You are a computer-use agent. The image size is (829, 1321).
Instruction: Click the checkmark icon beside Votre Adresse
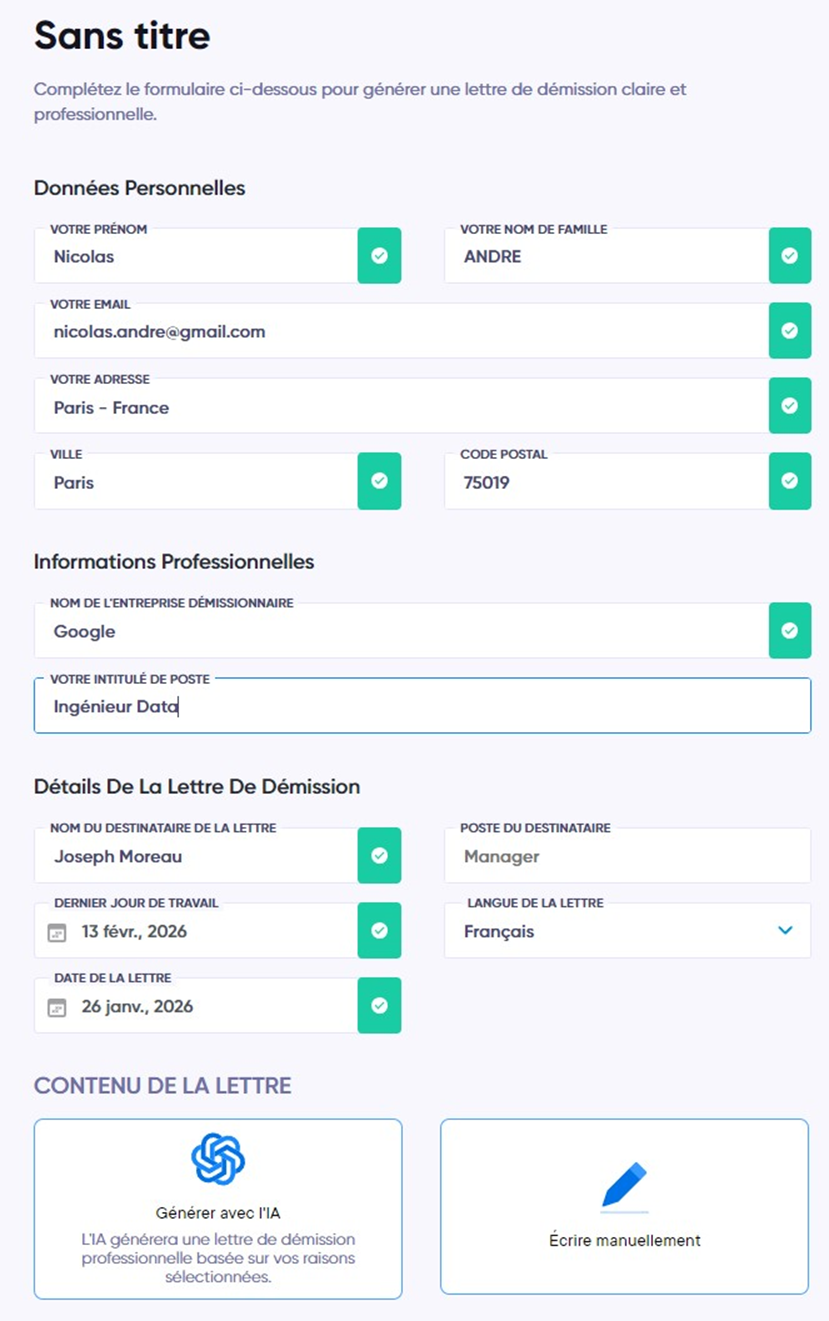coord(790,406)
